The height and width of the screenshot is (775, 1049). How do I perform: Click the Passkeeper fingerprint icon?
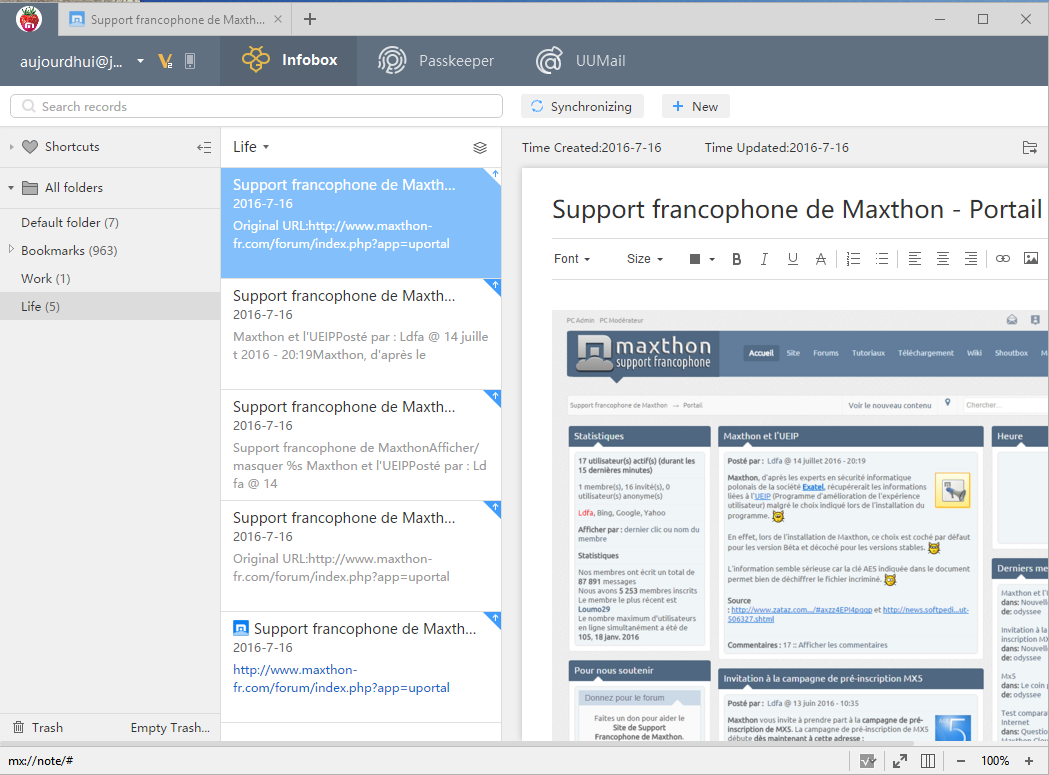(392, 60)
